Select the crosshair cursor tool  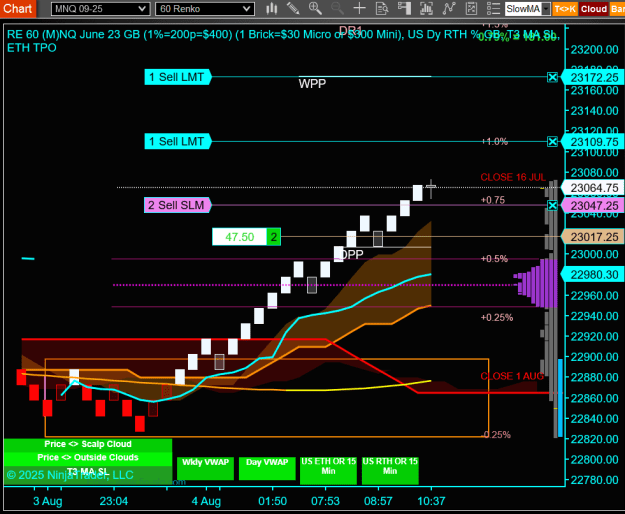tap(360, 8)
